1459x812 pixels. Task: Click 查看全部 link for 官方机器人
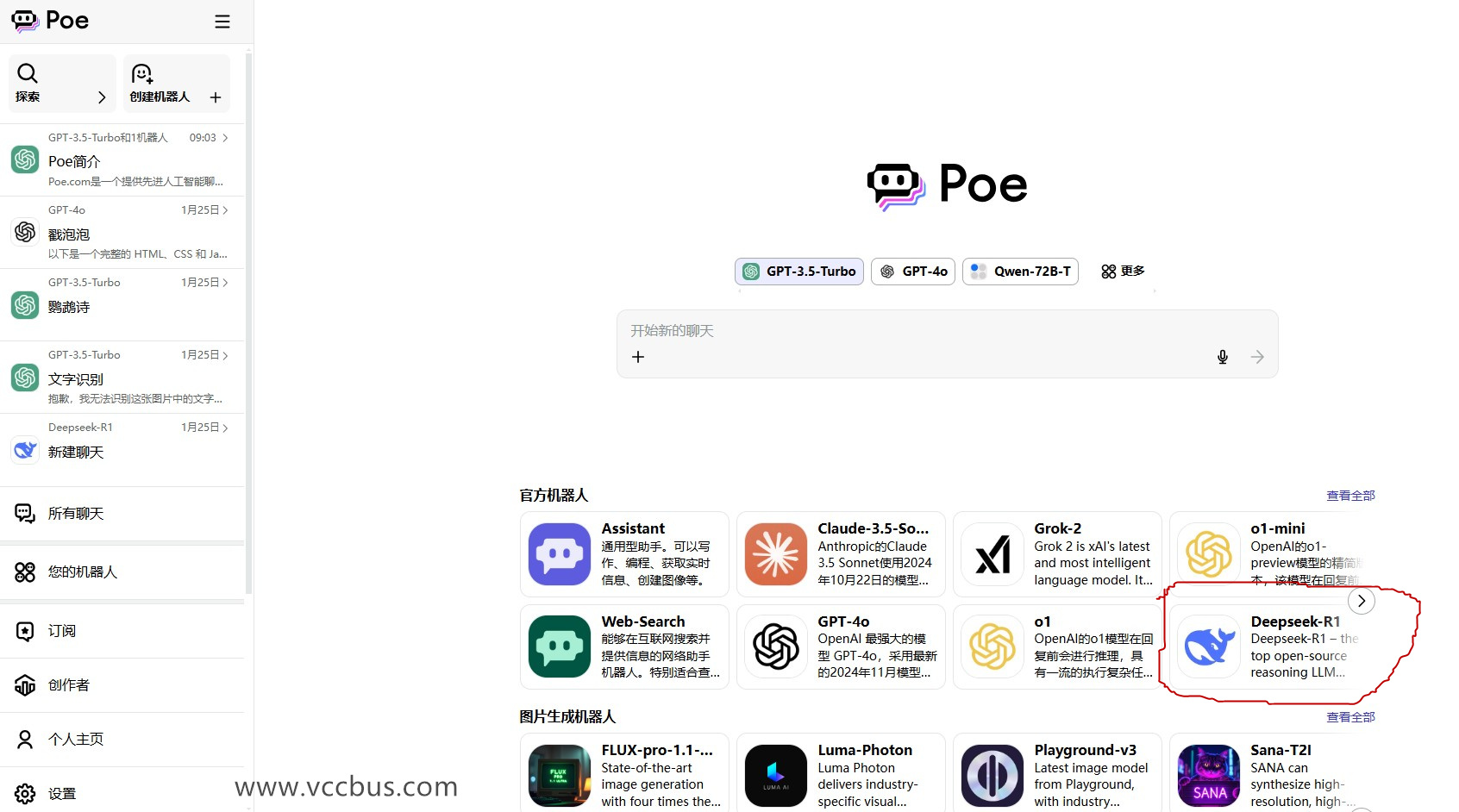point(1350,496)
